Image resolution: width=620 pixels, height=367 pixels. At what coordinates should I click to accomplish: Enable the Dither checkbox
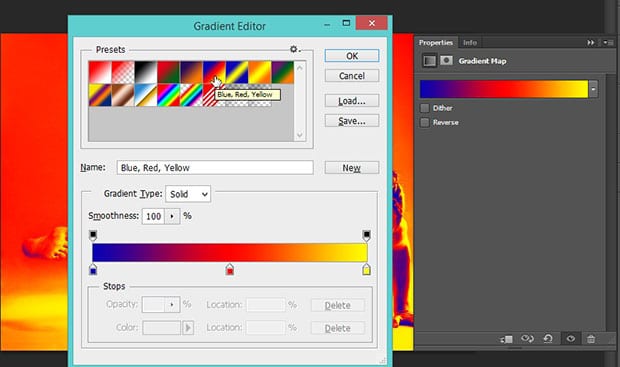coord(425,108)
